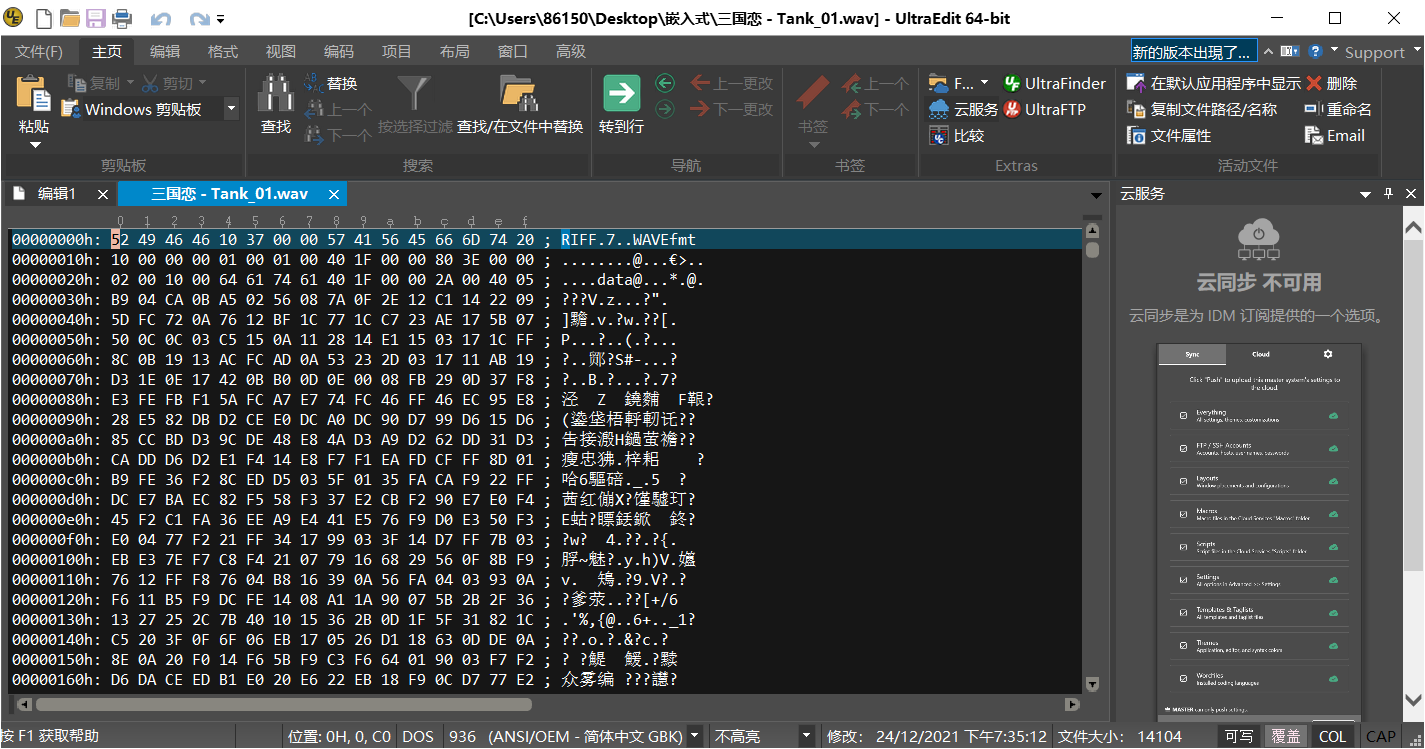
Task: Open the encoding dropdown in status bar
Action: click(x=695, y=737)
